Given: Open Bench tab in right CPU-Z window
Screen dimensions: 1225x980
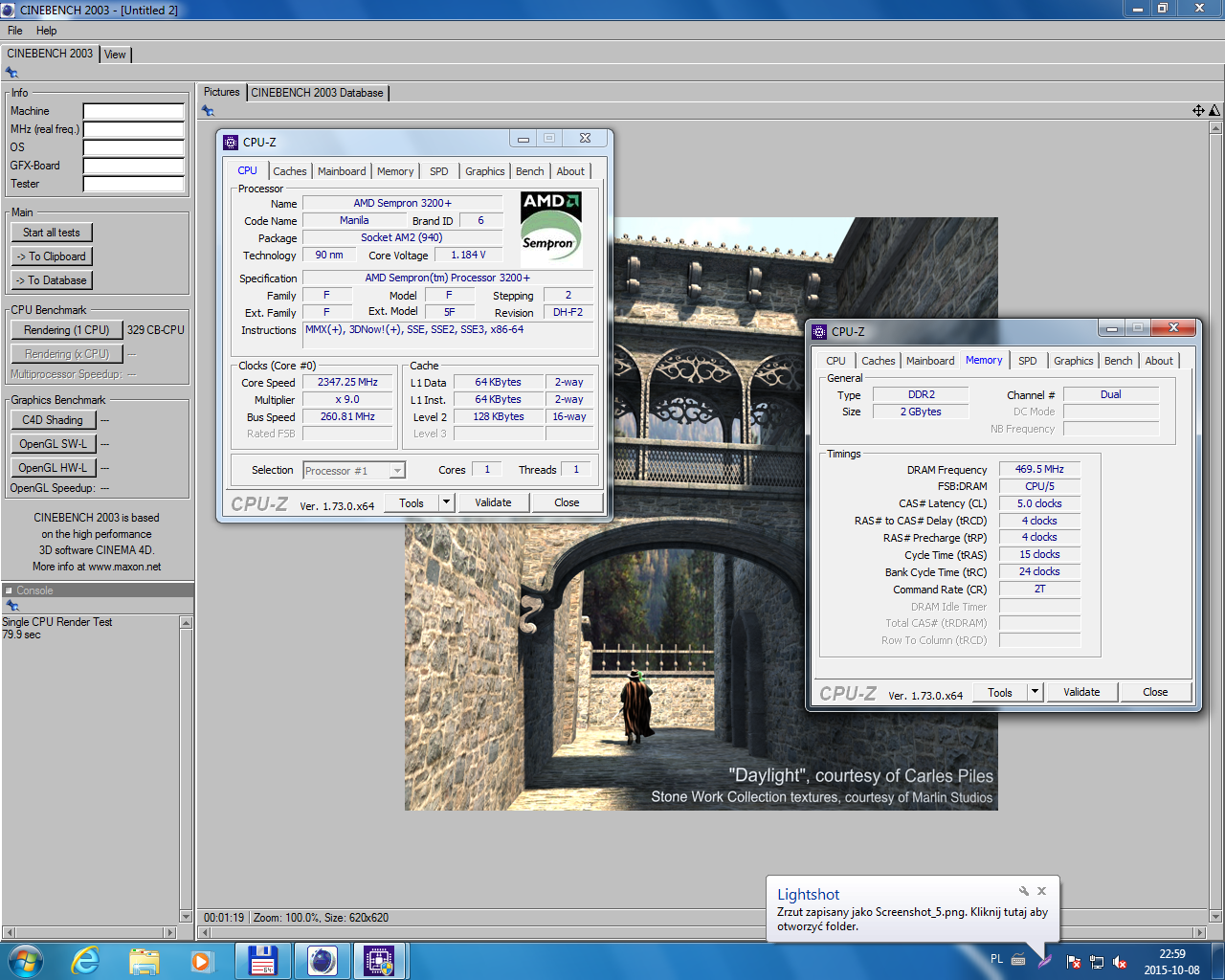Looking at the screenshot, I should tap(1118, 361).
